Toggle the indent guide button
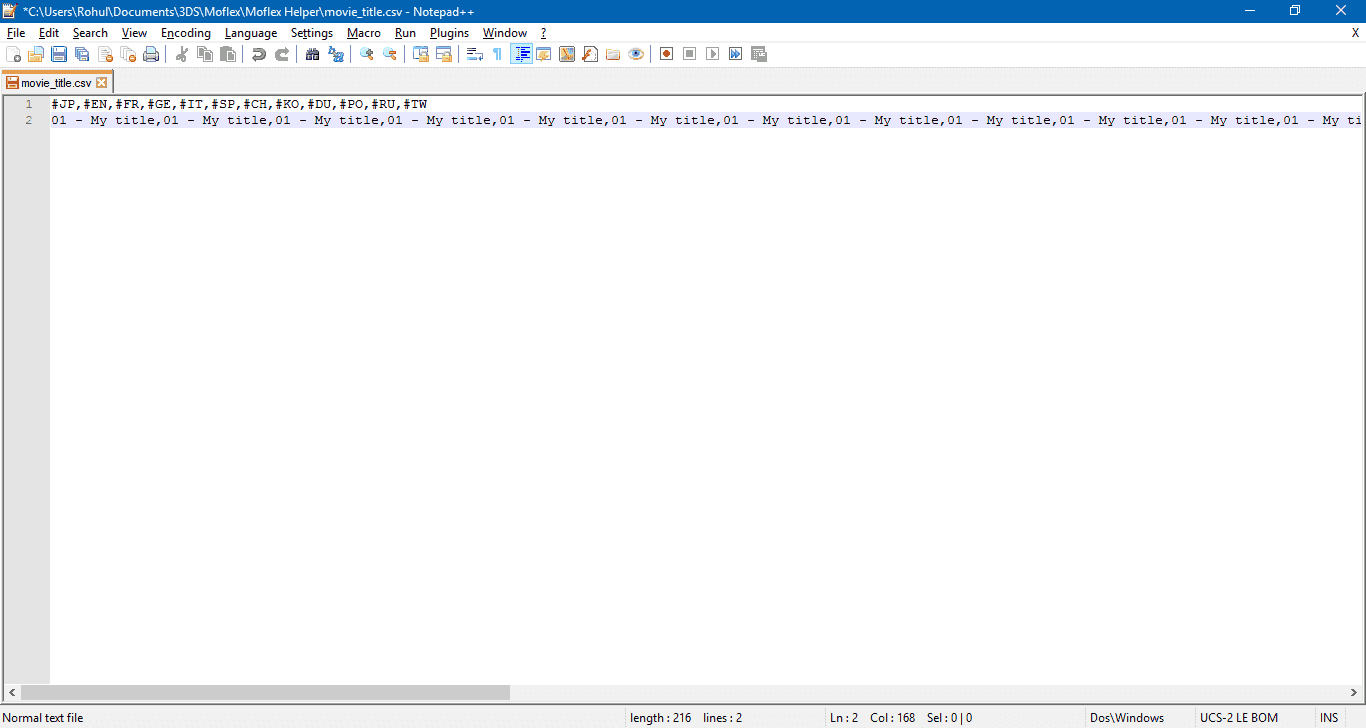This screenshot has height=728, width=1366. (x=521, y=54)
